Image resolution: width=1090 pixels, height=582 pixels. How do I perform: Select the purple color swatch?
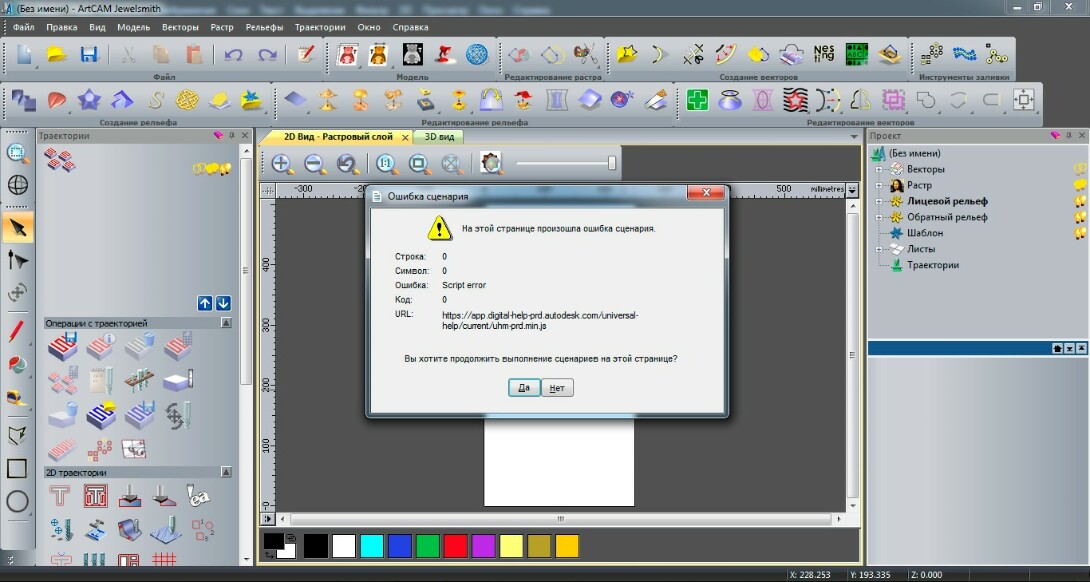483,546
